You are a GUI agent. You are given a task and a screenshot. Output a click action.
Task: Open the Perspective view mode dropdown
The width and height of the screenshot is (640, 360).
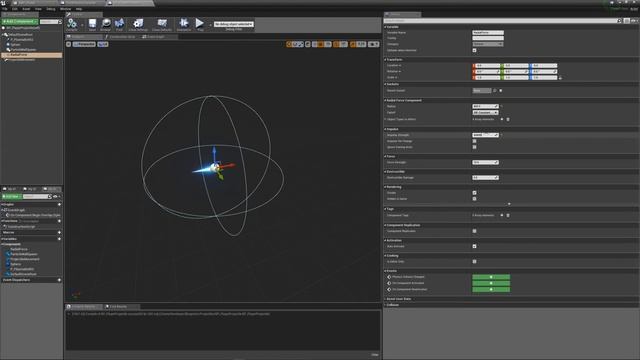click(x=84, y=44)
